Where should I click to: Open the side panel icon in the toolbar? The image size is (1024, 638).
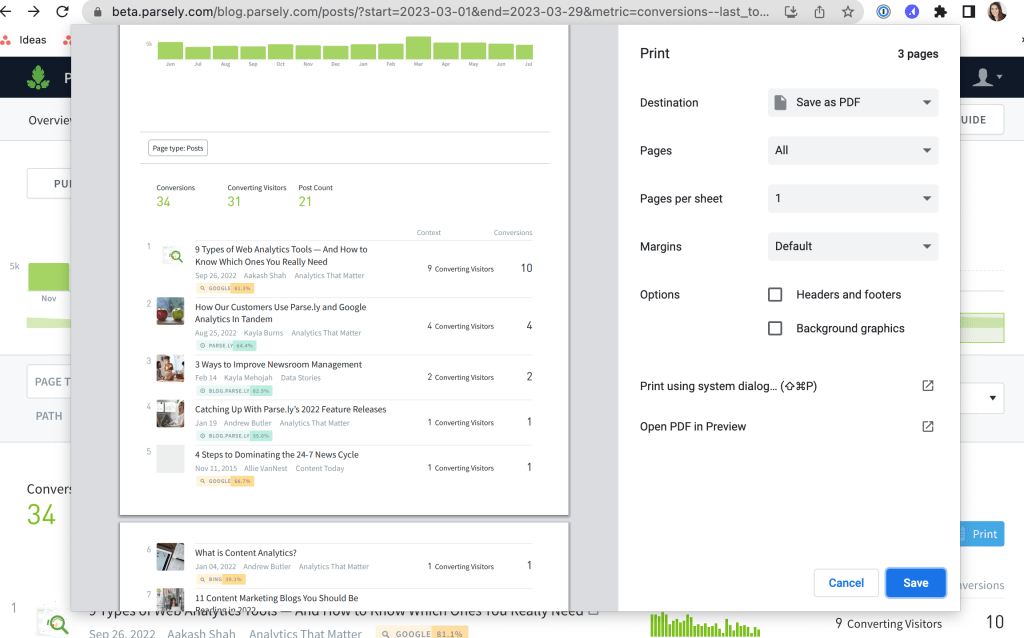click(x=967, y=12)
